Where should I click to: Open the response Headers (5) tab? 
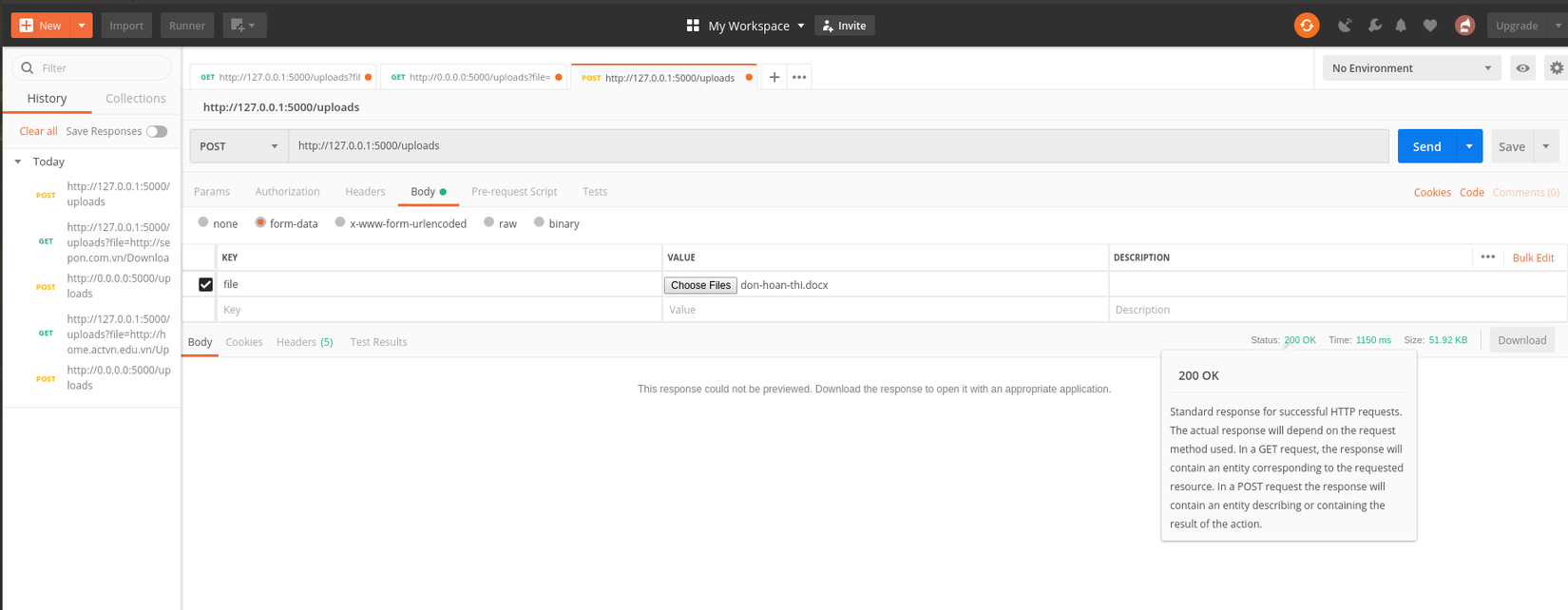tap(304, 342)
